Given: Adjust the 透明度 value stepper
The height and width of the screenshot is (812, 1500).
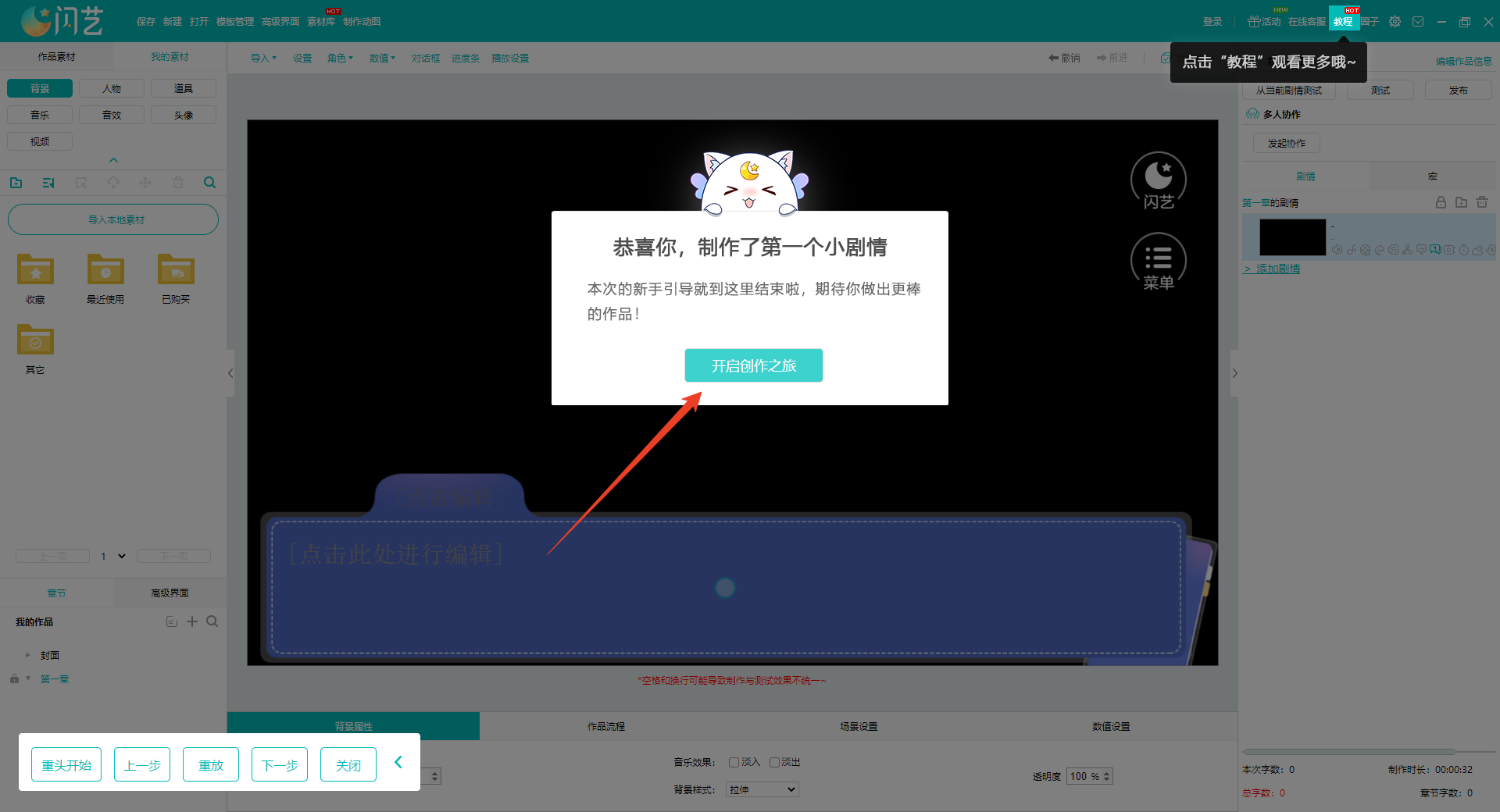Looking at the screenshot, I should point(1106,776).
